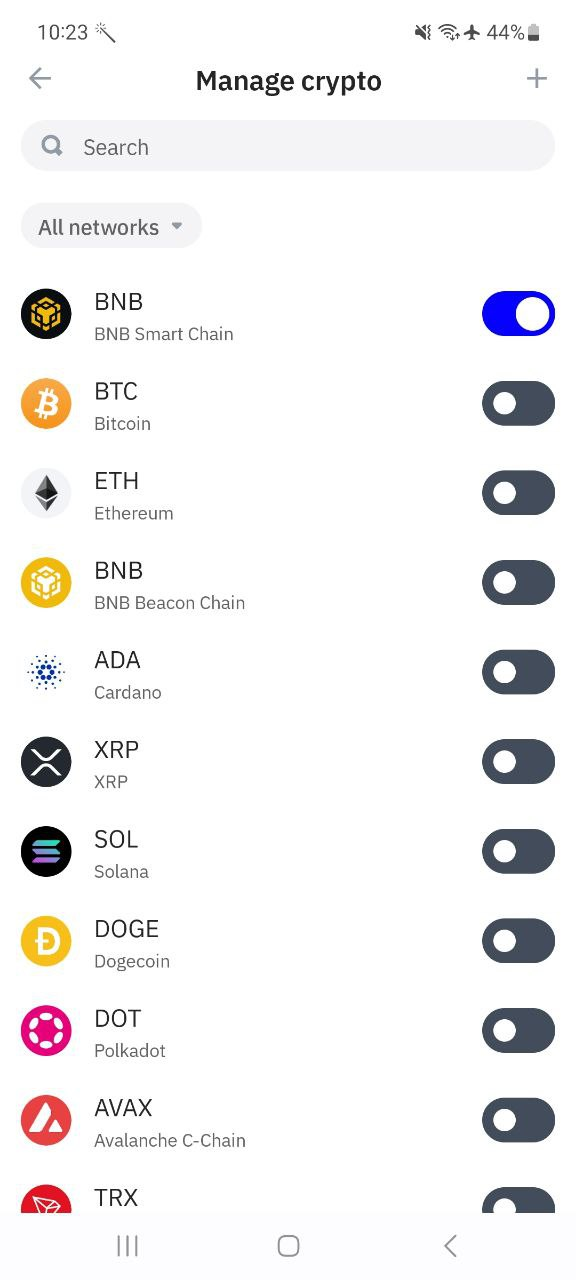Disable the BNB Smart Chain toggle

[x=518, y=314]
